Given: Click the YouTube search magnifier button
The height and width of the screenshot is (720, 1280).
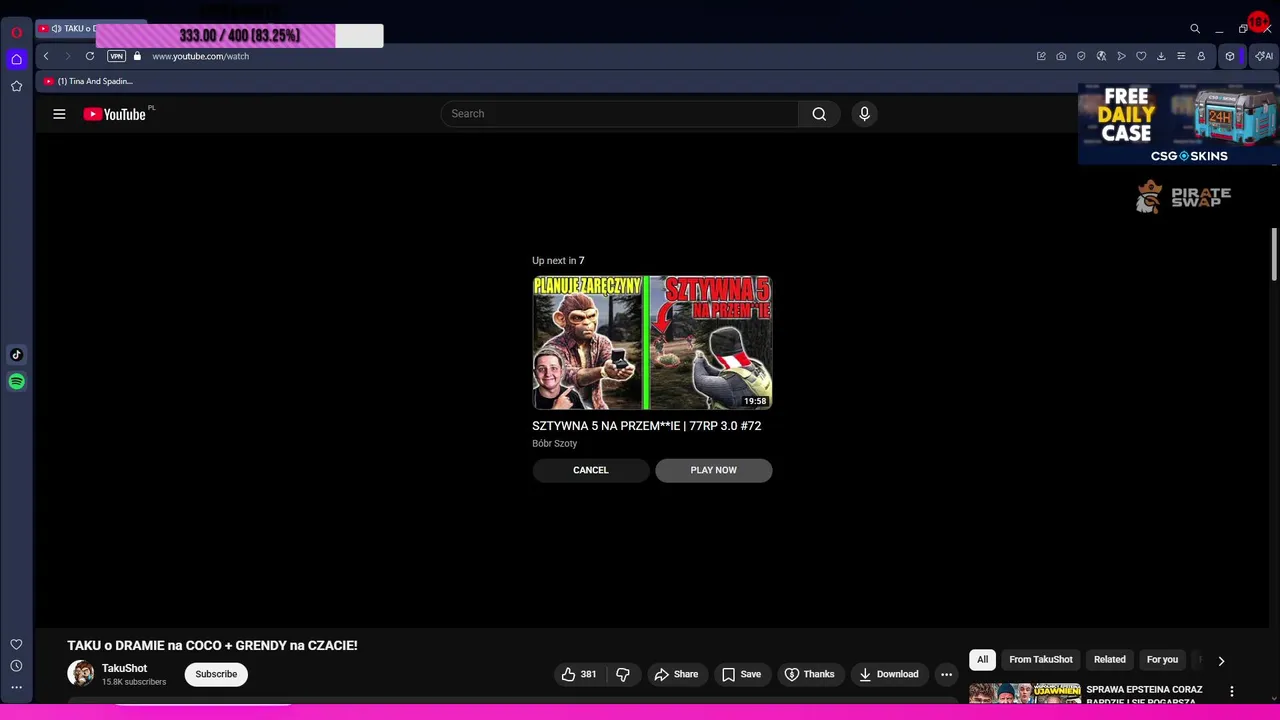Looking at the screenshot, I should (819, 114).
